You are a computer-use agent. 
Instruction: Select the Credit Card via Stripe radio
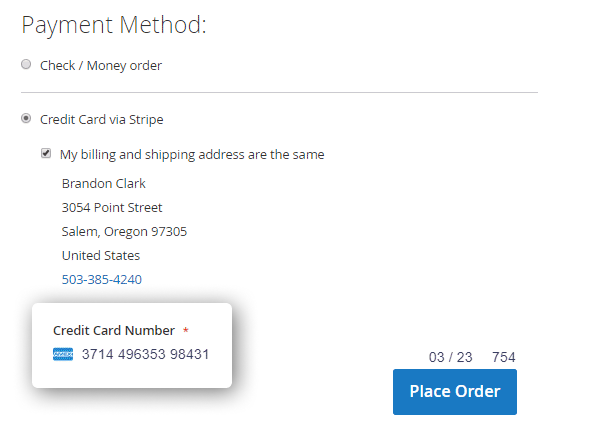pos(26,119)
